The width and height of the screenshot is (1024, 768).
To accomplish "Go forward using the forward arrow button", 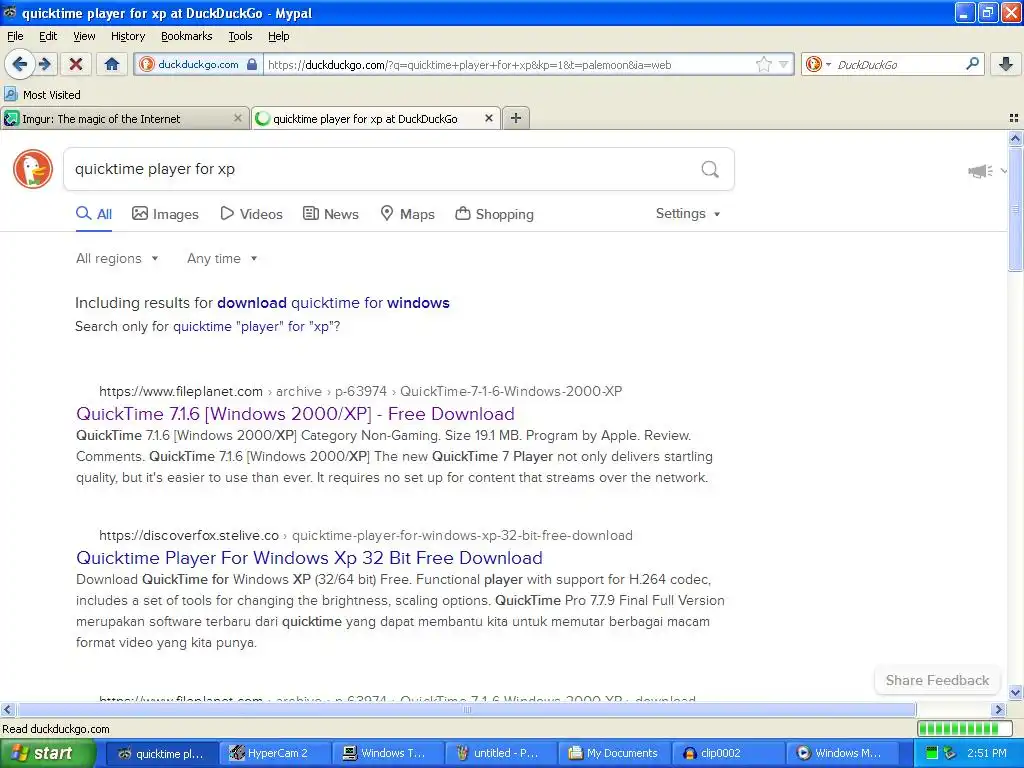I will click(x=45, y=64).
